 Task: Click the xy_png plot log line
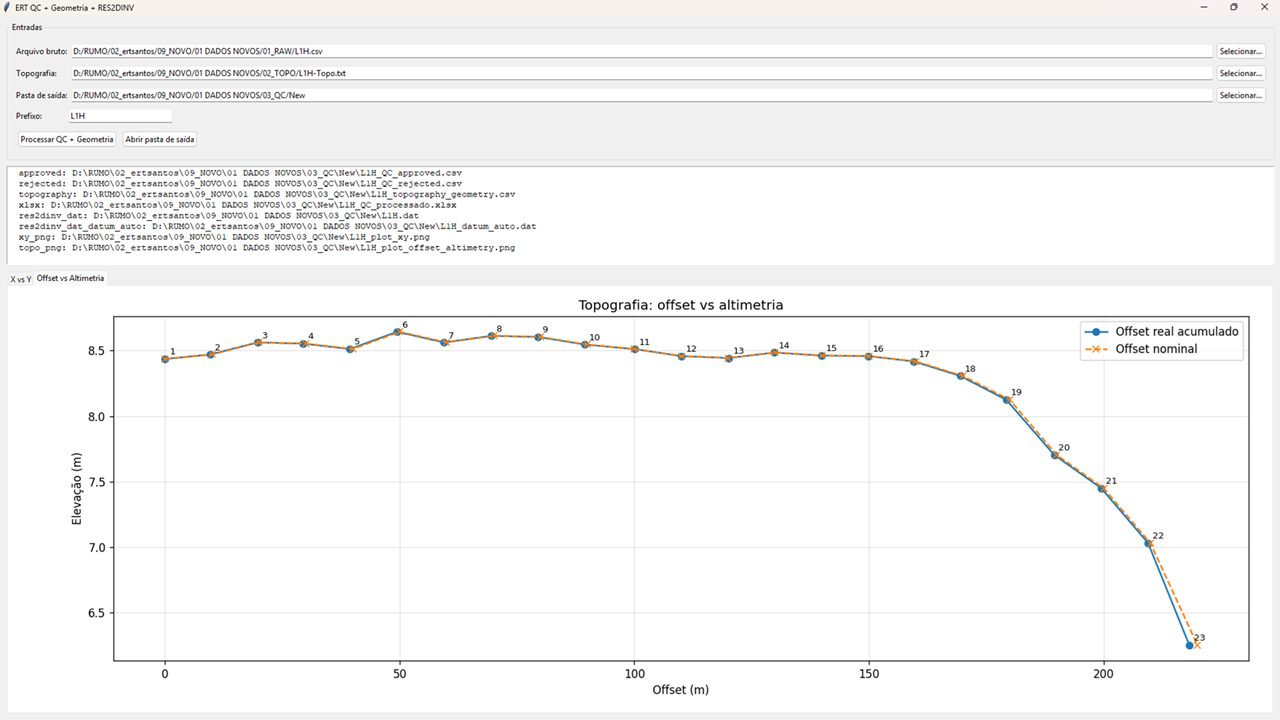(224, 236)
